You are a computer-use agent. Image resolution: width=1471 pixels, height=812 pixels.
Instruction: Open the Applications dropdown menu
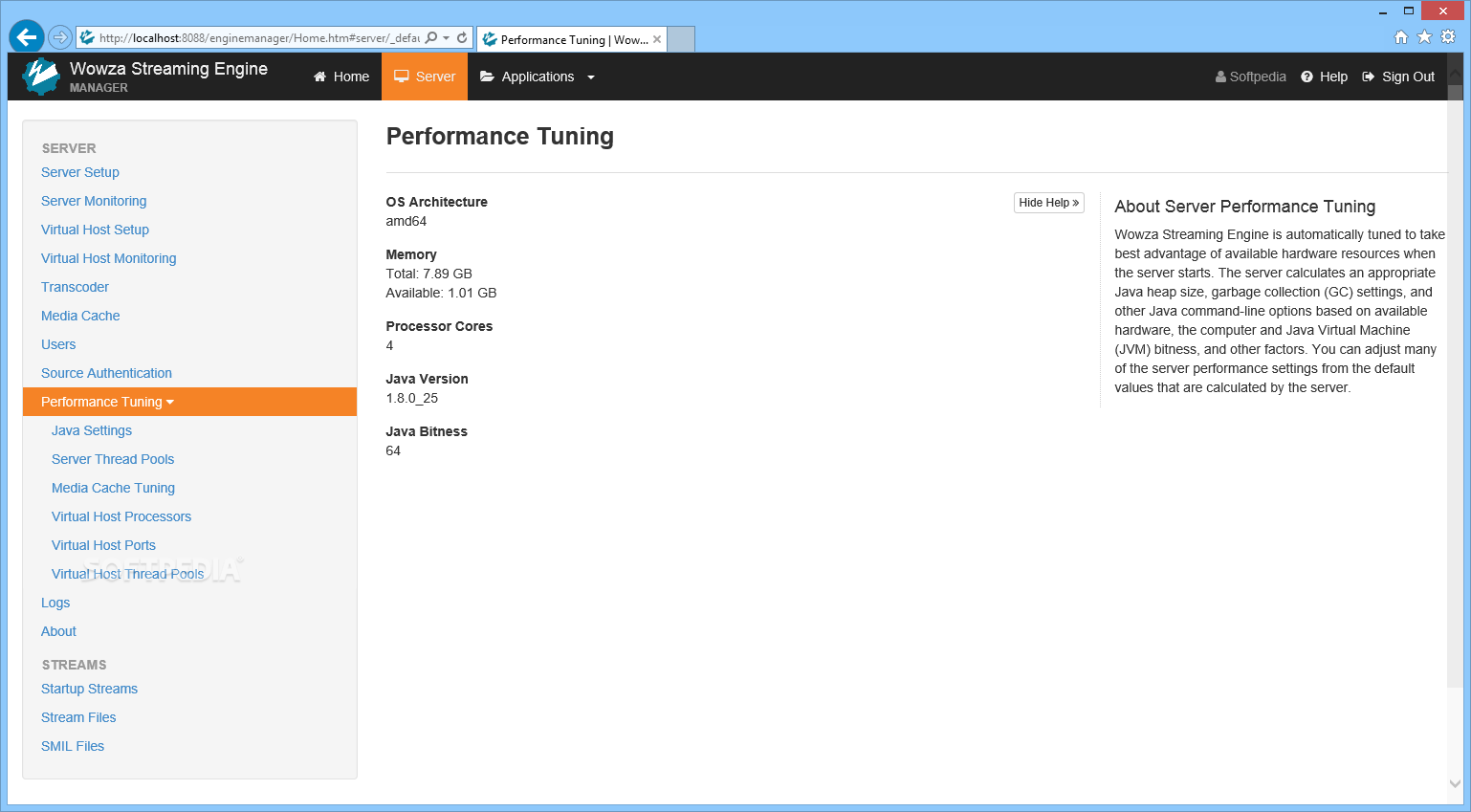point(538,77)
